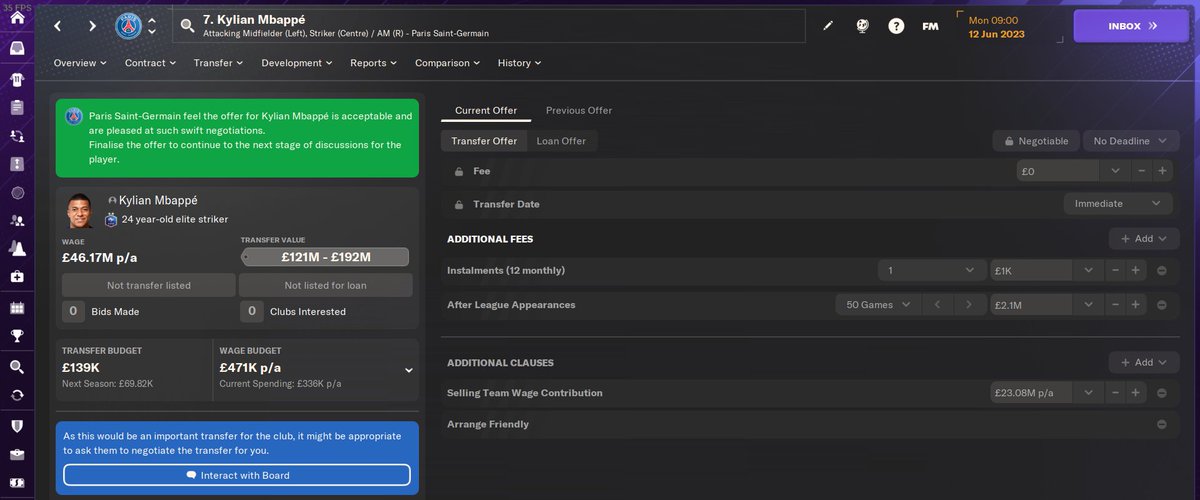This screenshot has width=1200, height=500.
Task: Go back with the left arrow
Action: (58, 26)
